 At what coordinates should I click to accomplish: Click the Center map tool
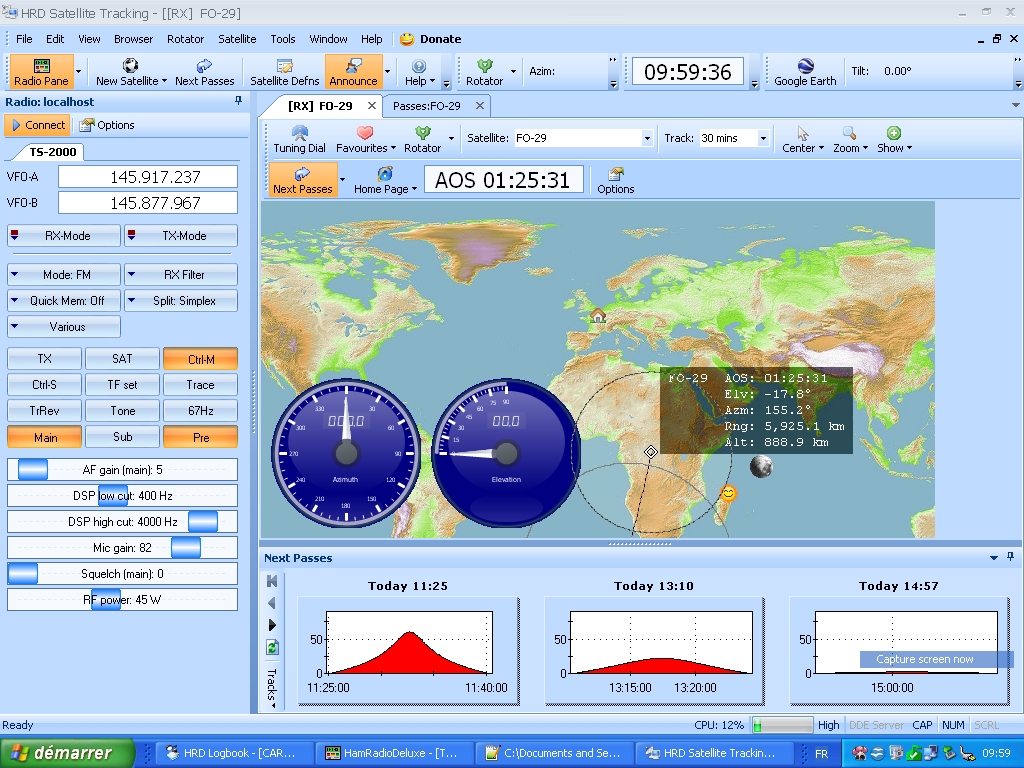pos(803,139)
